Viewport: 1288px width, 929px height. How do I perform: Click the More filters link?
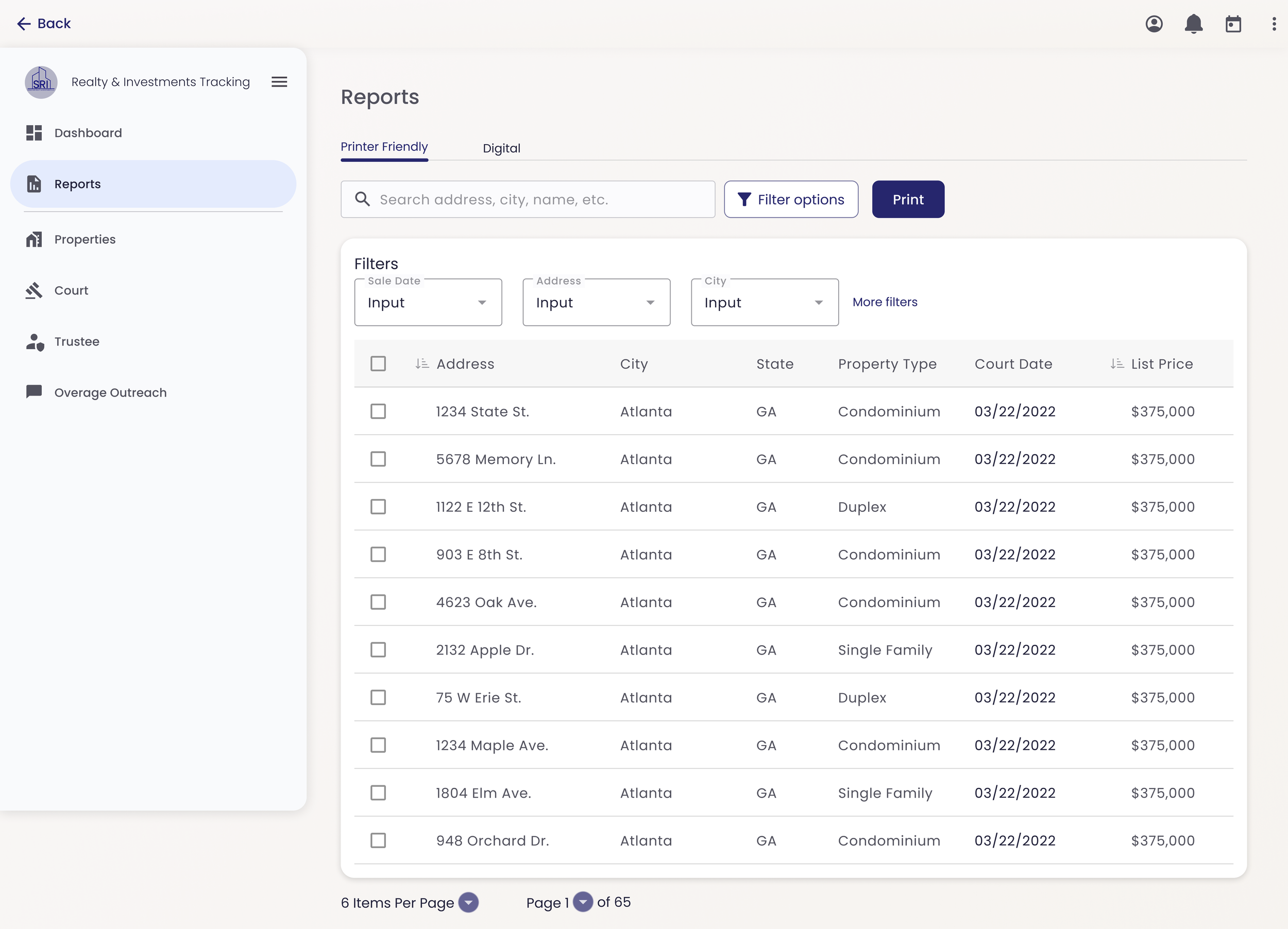884,302
